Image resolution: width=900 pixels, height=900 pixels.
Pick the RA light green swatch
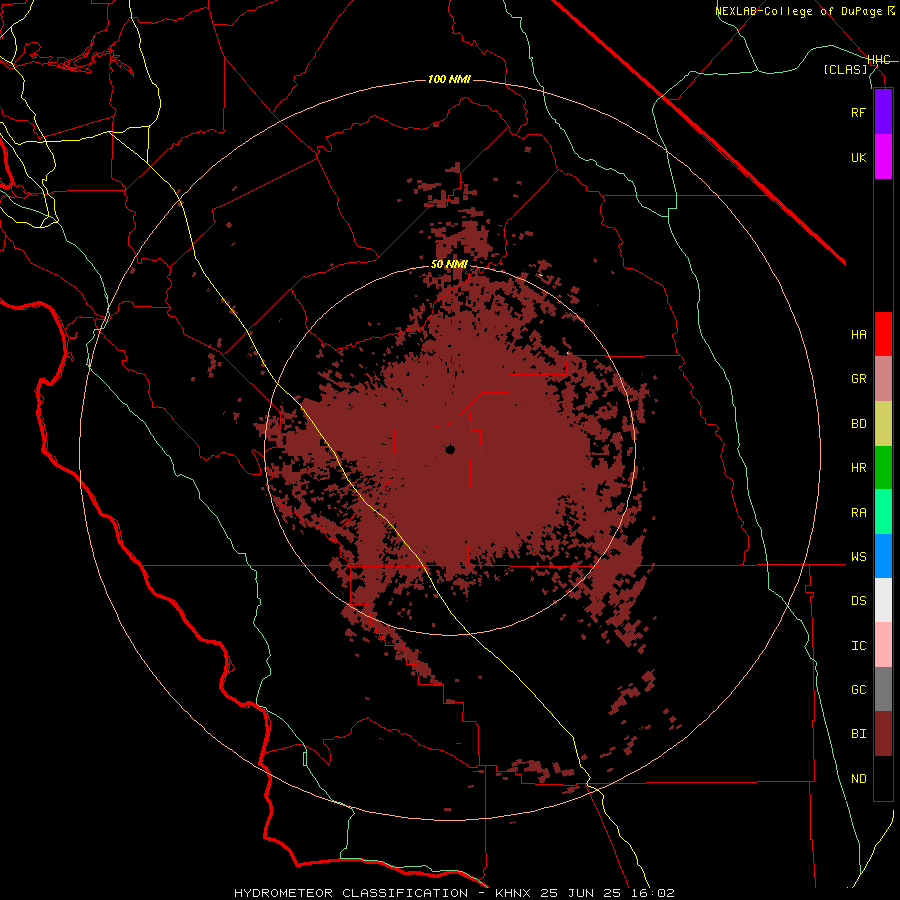point(883,512)
